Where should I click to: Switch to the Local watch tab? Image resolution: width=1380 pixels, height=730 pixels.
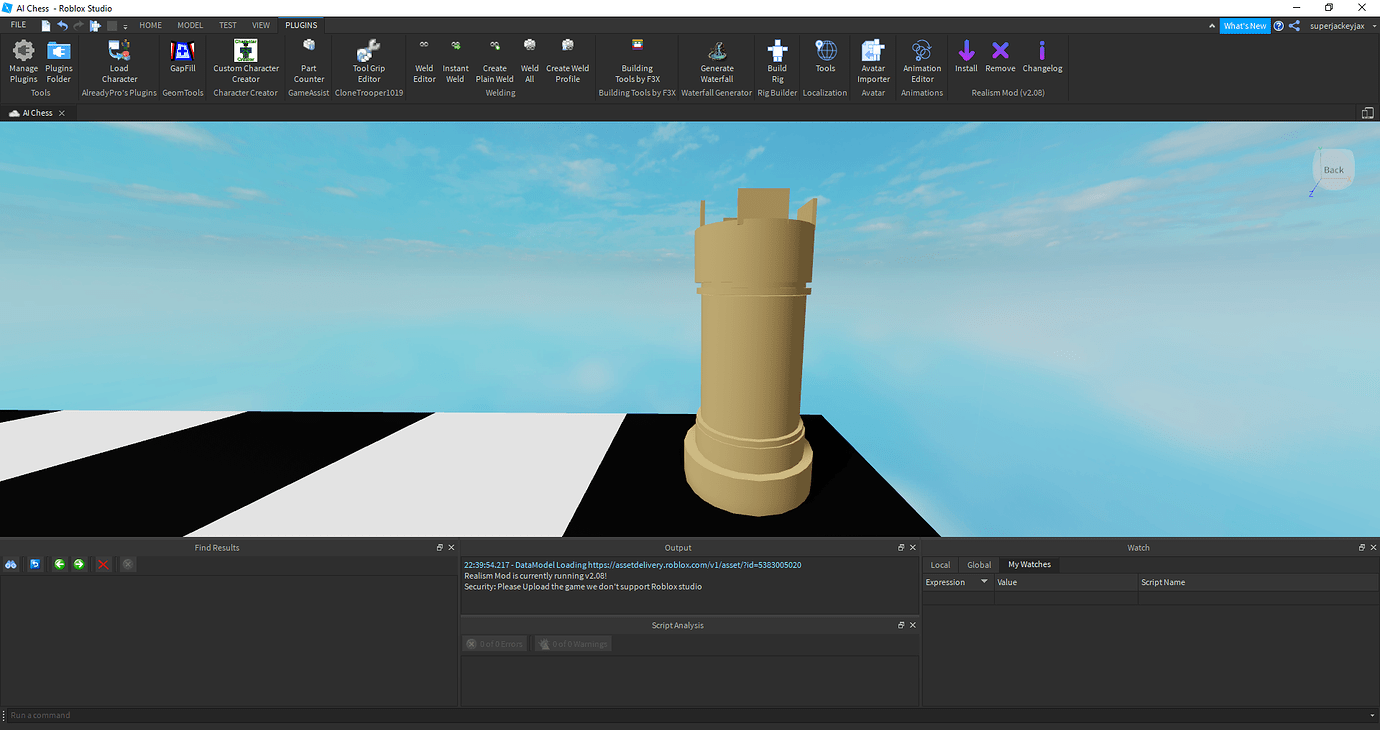939,564
